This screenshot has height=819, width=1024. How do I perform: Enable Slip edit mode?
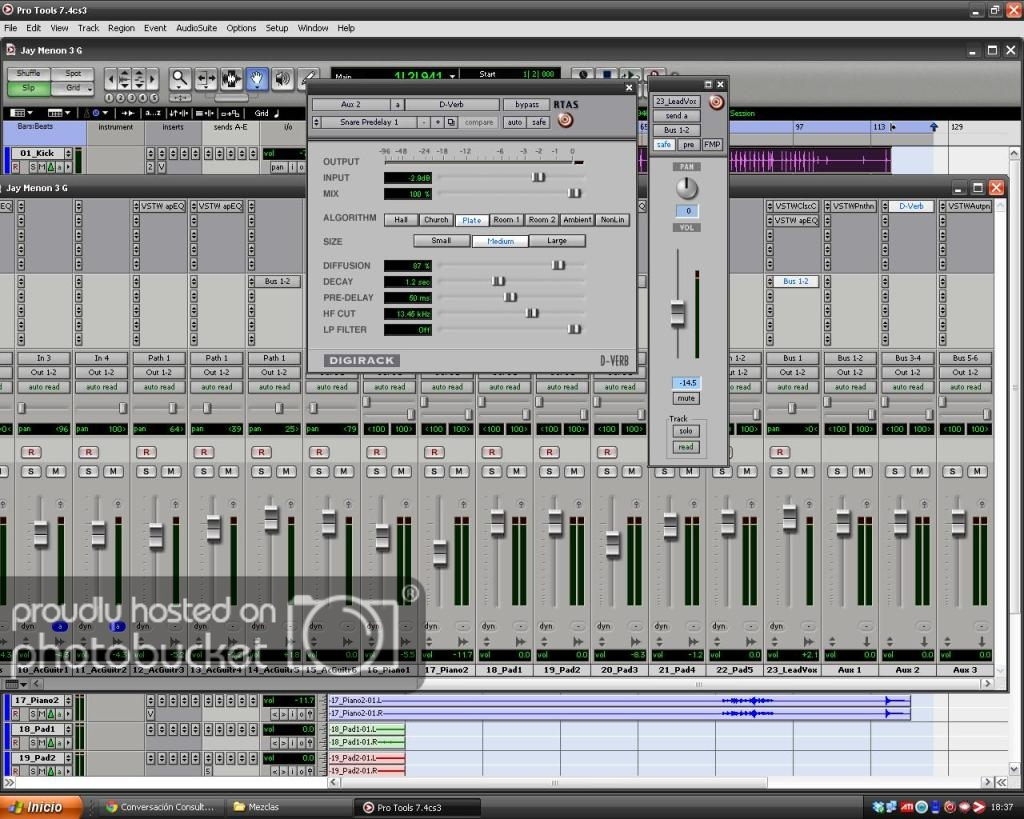pos(30,88)
